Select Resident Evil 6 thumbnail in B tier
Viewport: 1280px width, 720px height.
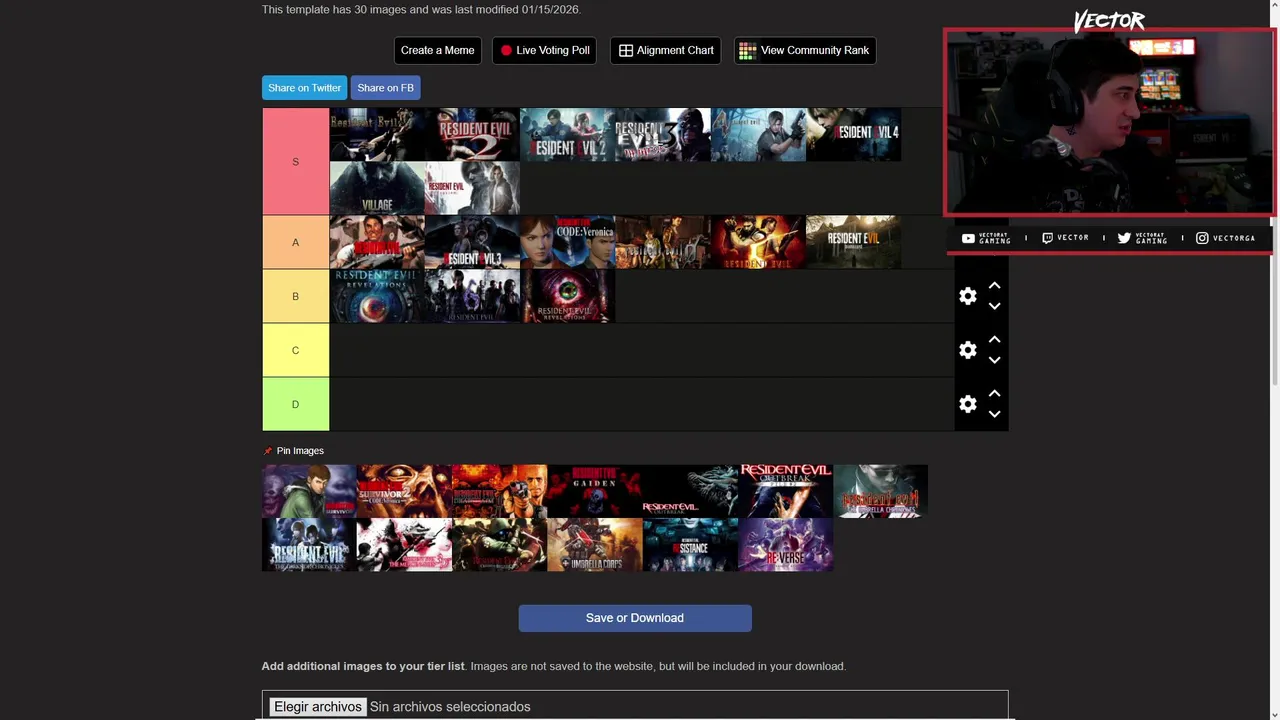pos(472,296)
